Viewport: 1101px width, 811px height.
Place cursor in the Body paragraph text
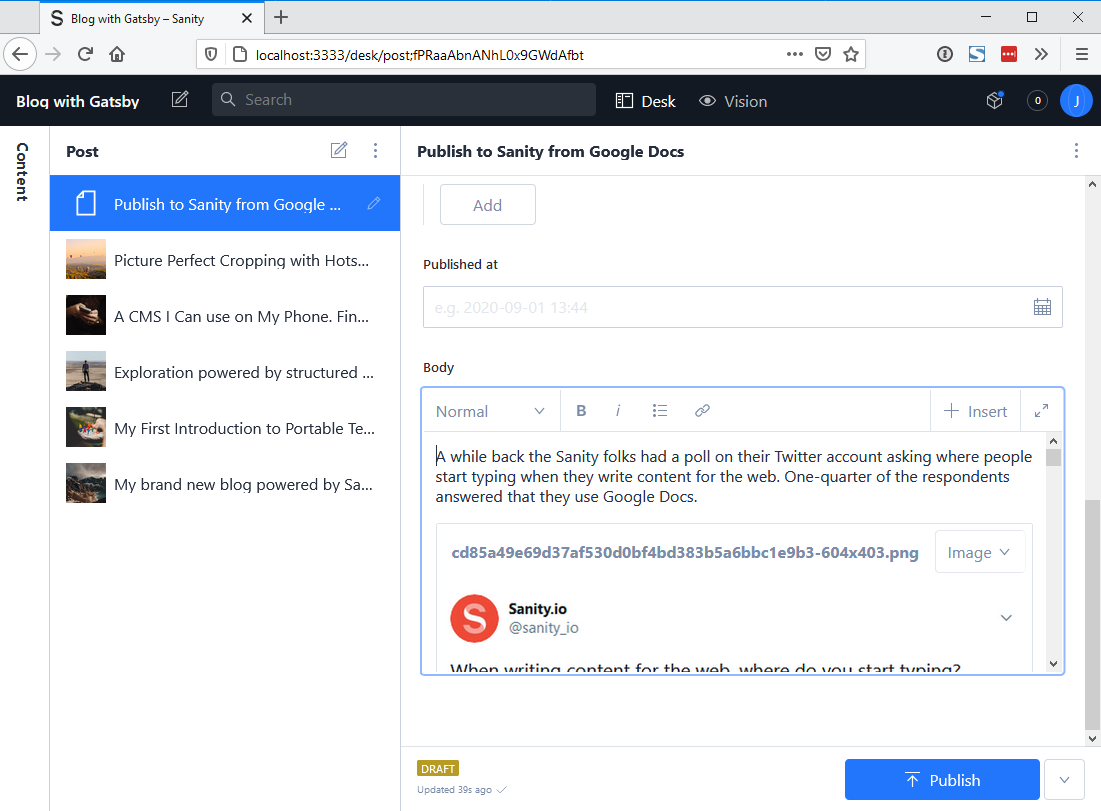(x=733, y=477)
